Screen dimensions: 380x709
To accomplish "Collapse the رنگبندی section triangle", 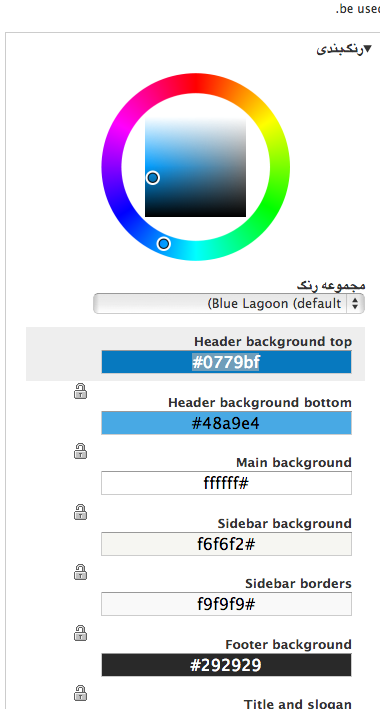I will [x=367, y=48].
